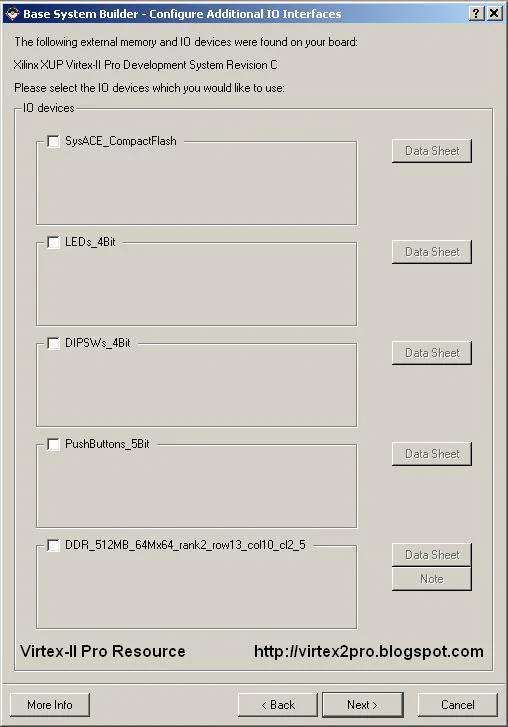
Task: Open Data Sheet for LEDs_4Bit
Action: pyautogui.click(x=432, y=252)
